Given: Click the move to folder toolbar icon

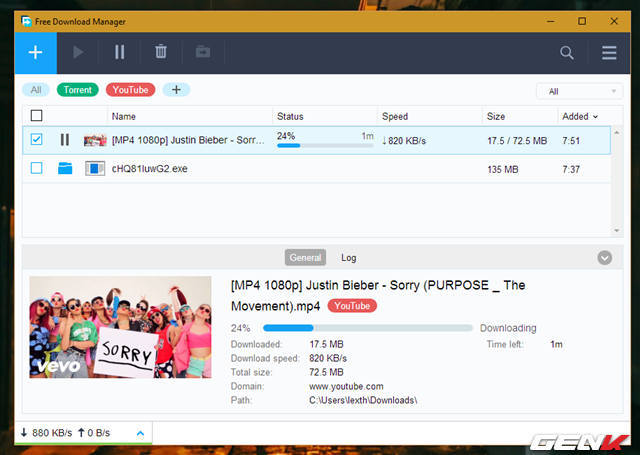Looking at the screenshot, I should [203, 52].
